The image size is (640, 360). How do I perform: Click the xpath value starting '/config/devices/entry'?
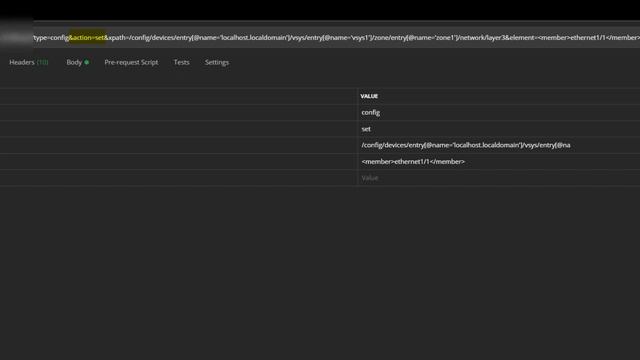coord(499,145)
